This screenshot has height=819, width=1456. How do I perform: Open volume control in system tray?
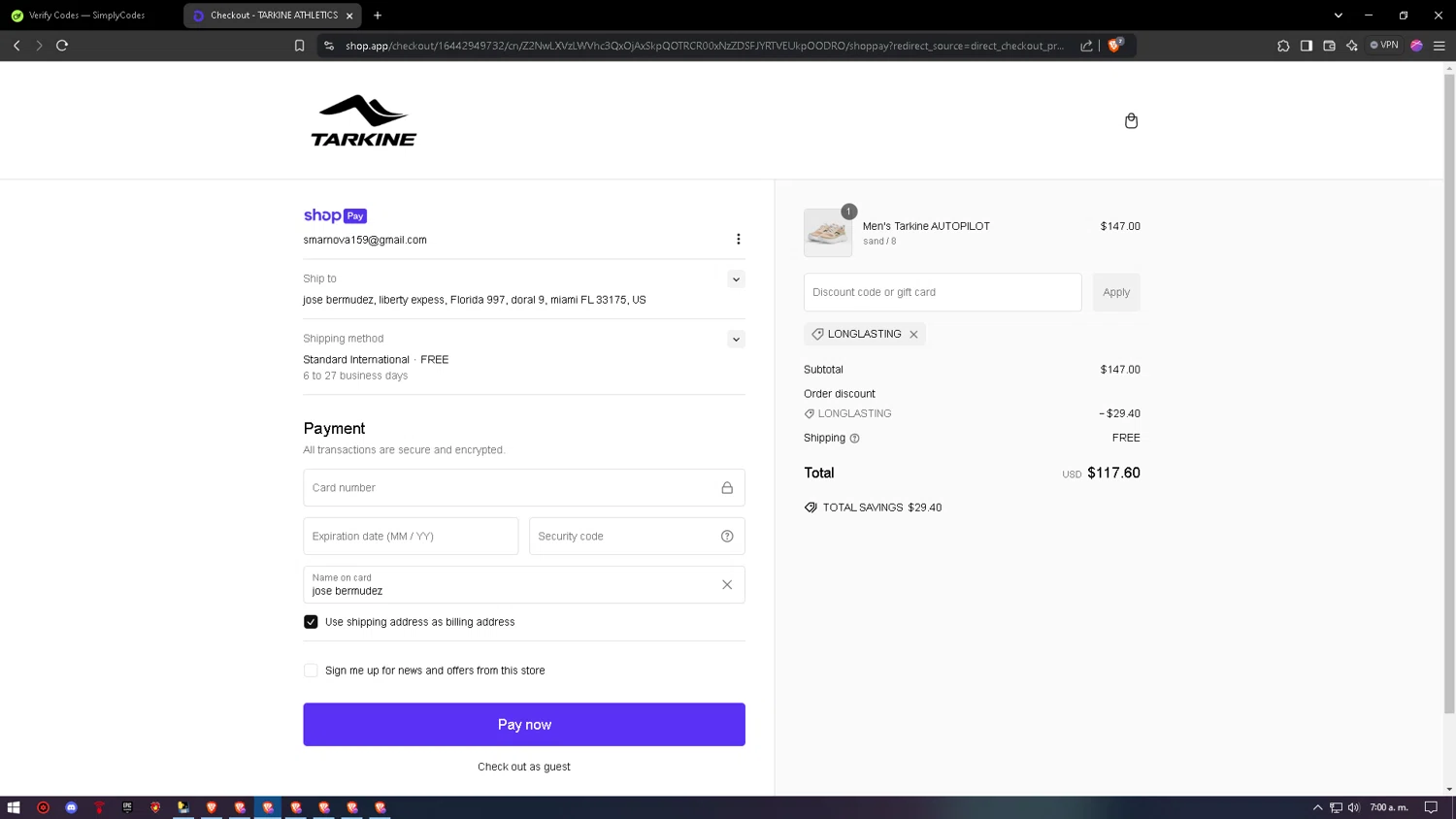1353,807
